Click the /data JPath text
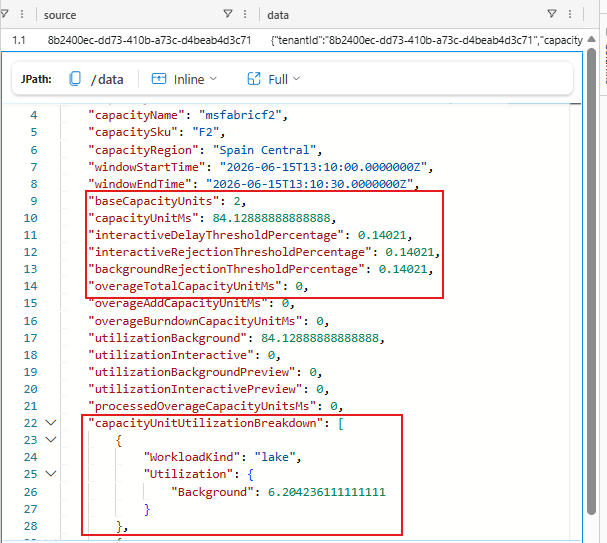607x543 pixels. tap(107, 79)
